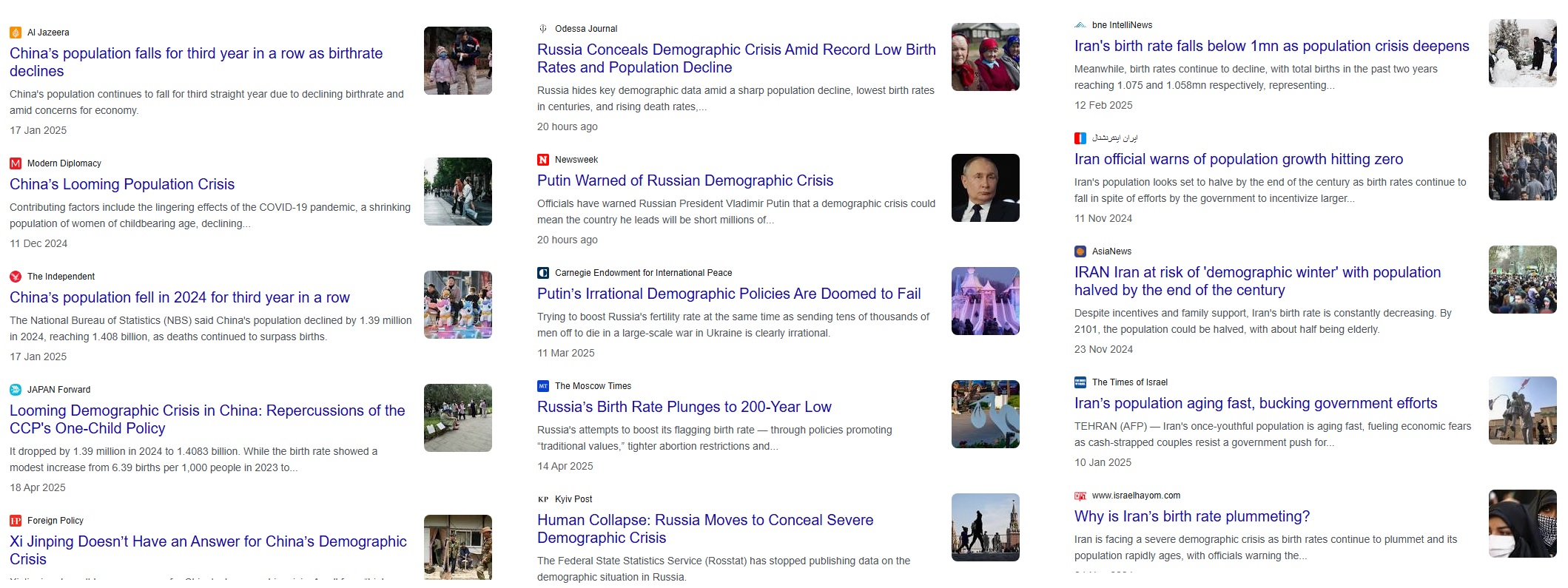
Task: Click The Independent article thumbnail with toys
Action: tap(458, 305)
